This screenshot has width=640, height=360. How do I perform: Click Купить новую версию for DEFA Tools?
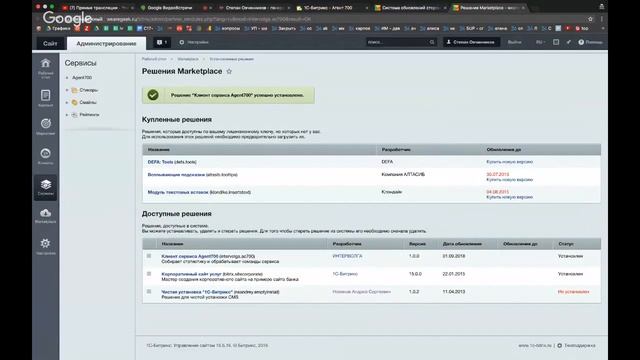click(509, 162)
